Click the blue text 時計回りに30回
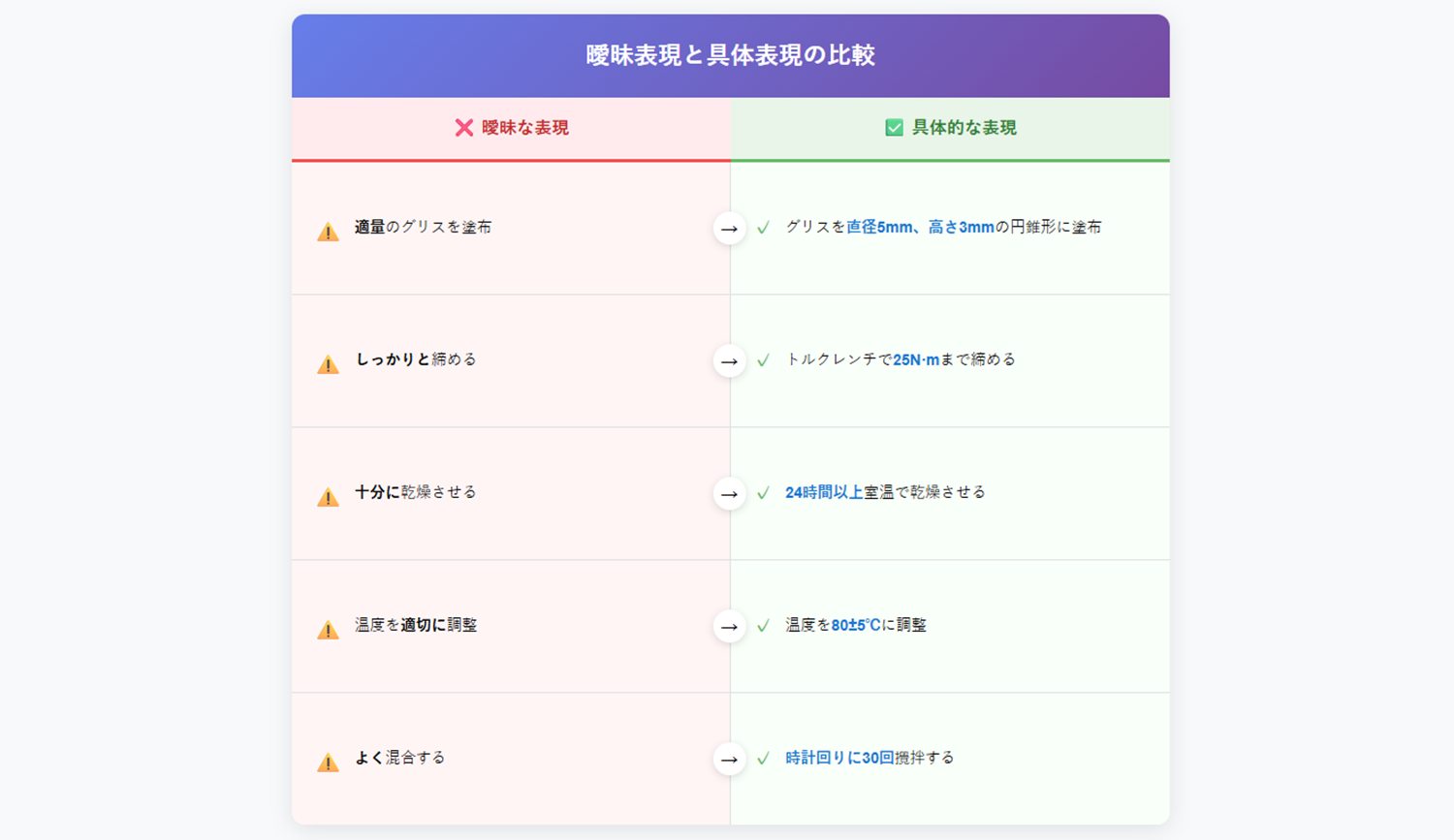 click(839, 758)
